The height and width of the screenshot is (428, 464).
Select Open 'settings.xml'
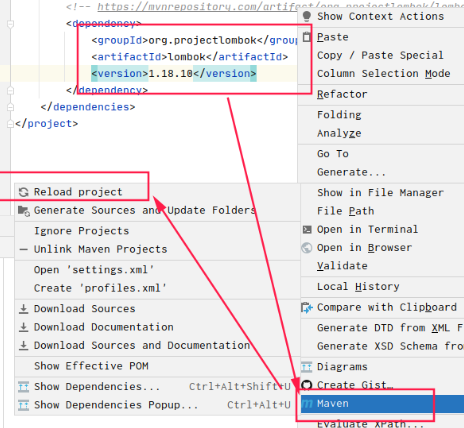tap(157, 270)
